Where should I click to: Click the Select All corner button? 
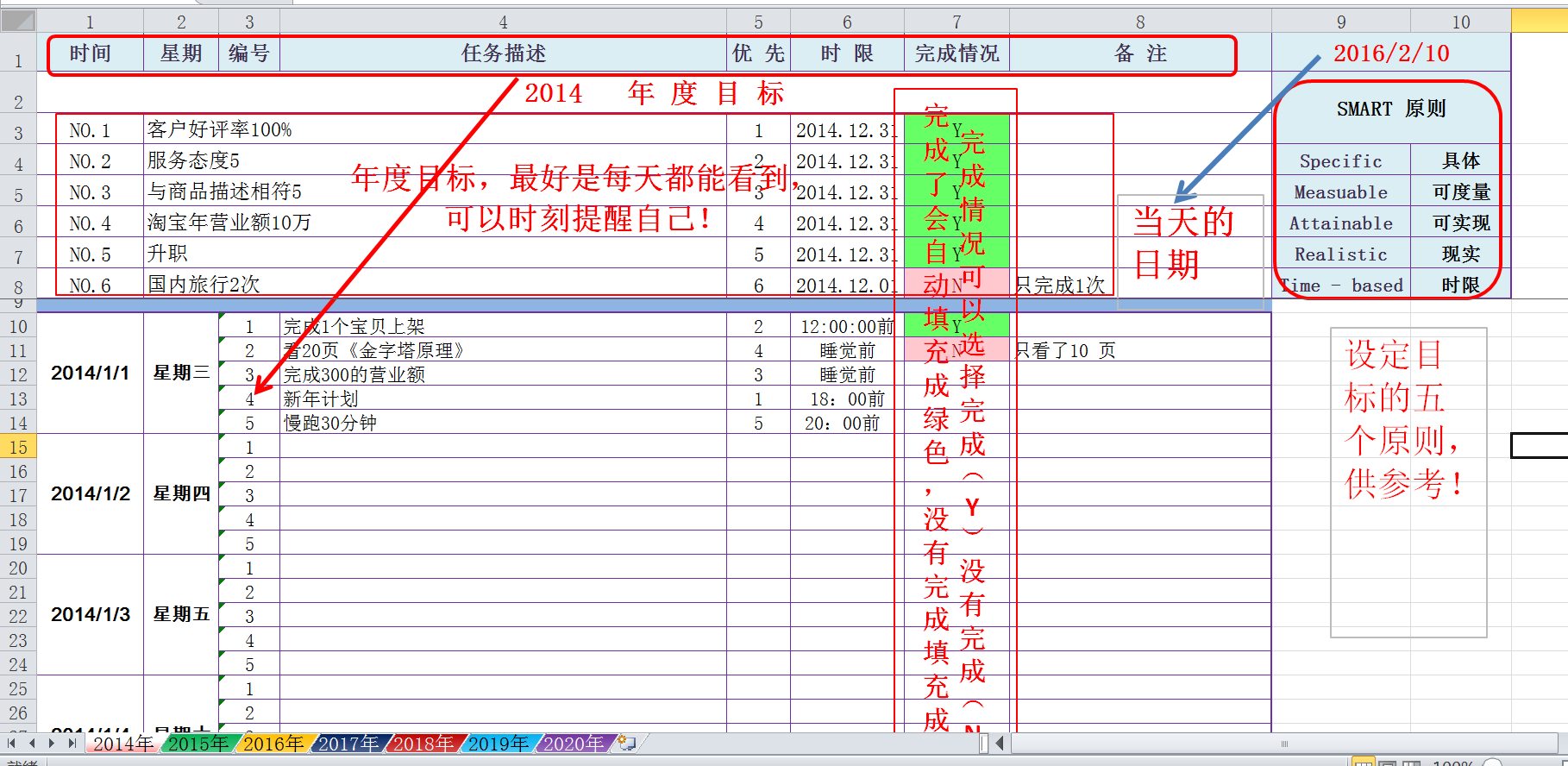click(x=18, y=21)
